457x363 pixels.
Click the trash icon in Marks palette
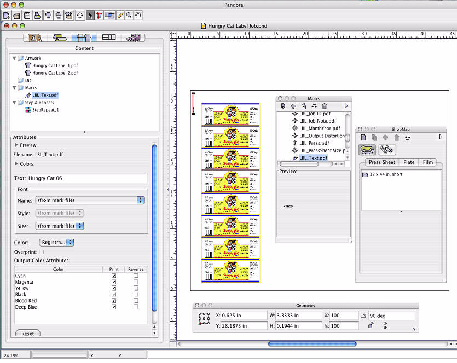[x=324, y=106]
